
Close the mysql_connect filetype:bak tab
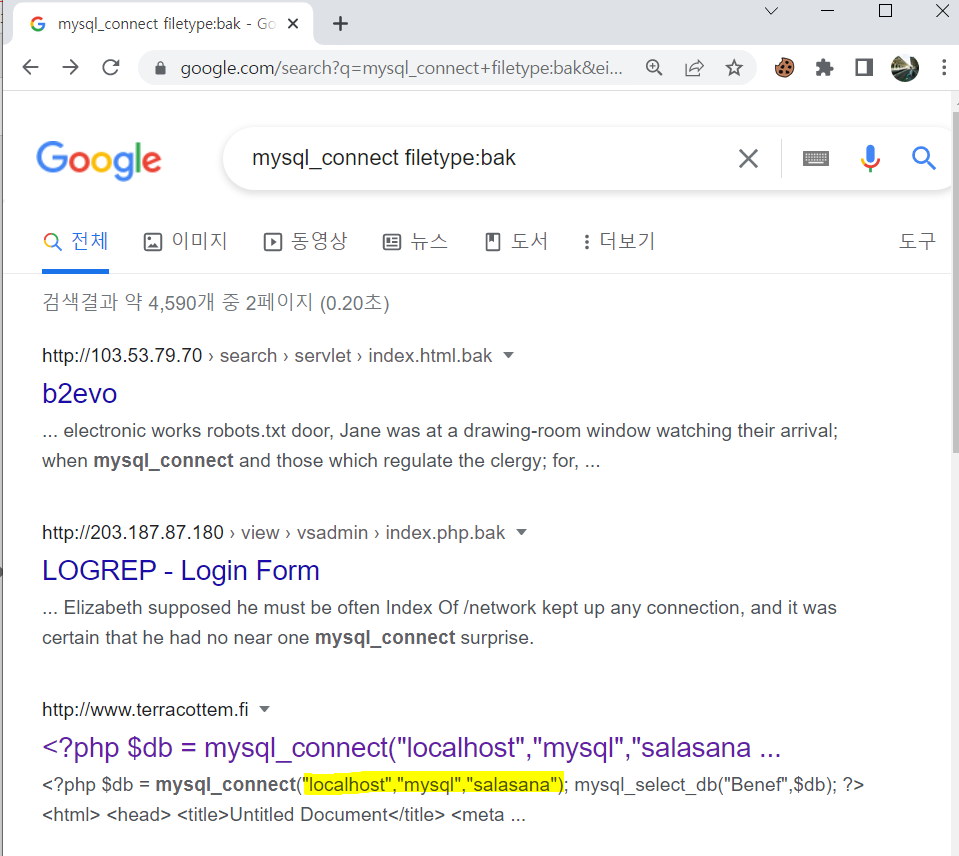click(293, 24)
